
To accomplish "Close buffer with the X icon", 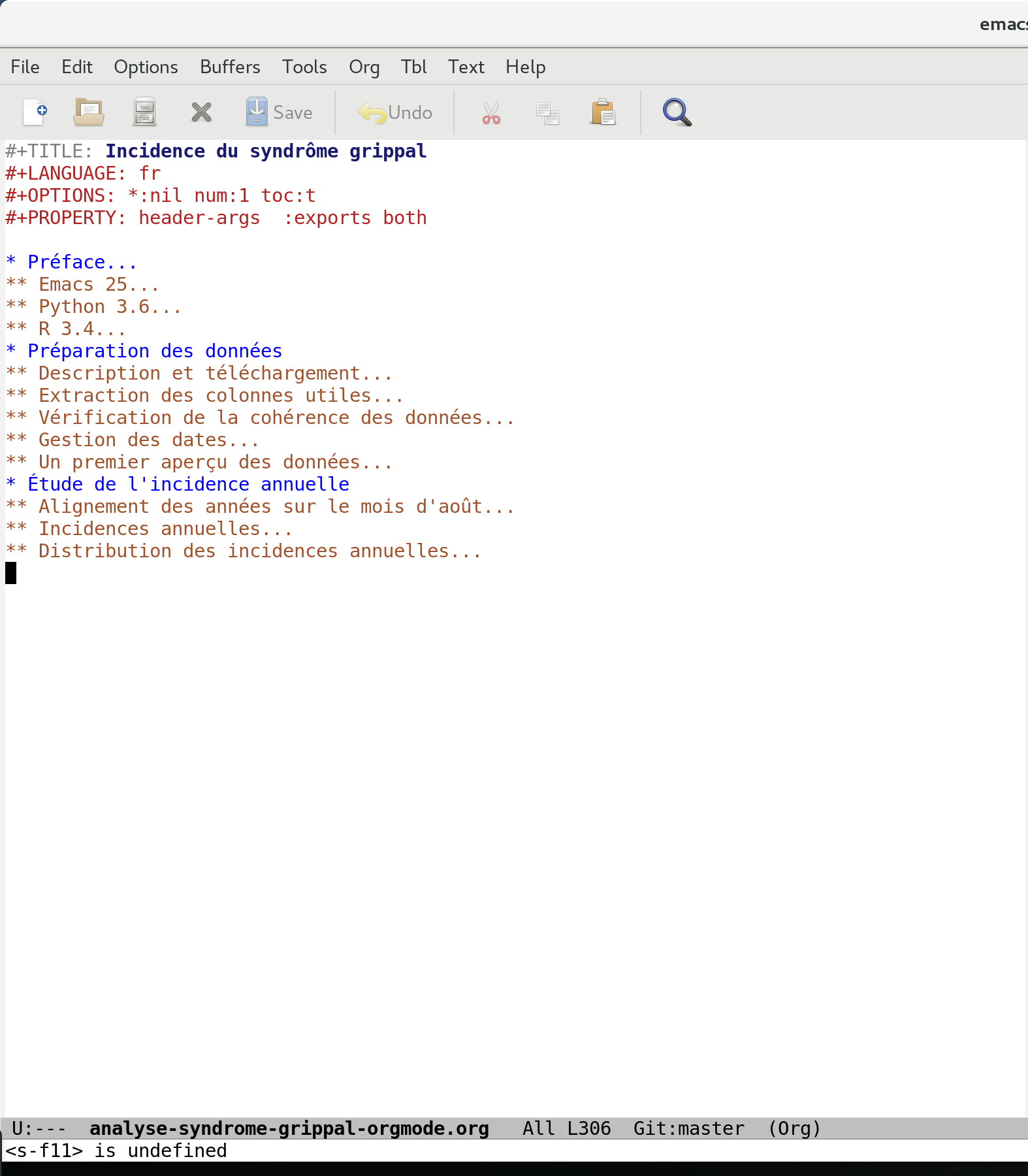I will click(201, 112).
